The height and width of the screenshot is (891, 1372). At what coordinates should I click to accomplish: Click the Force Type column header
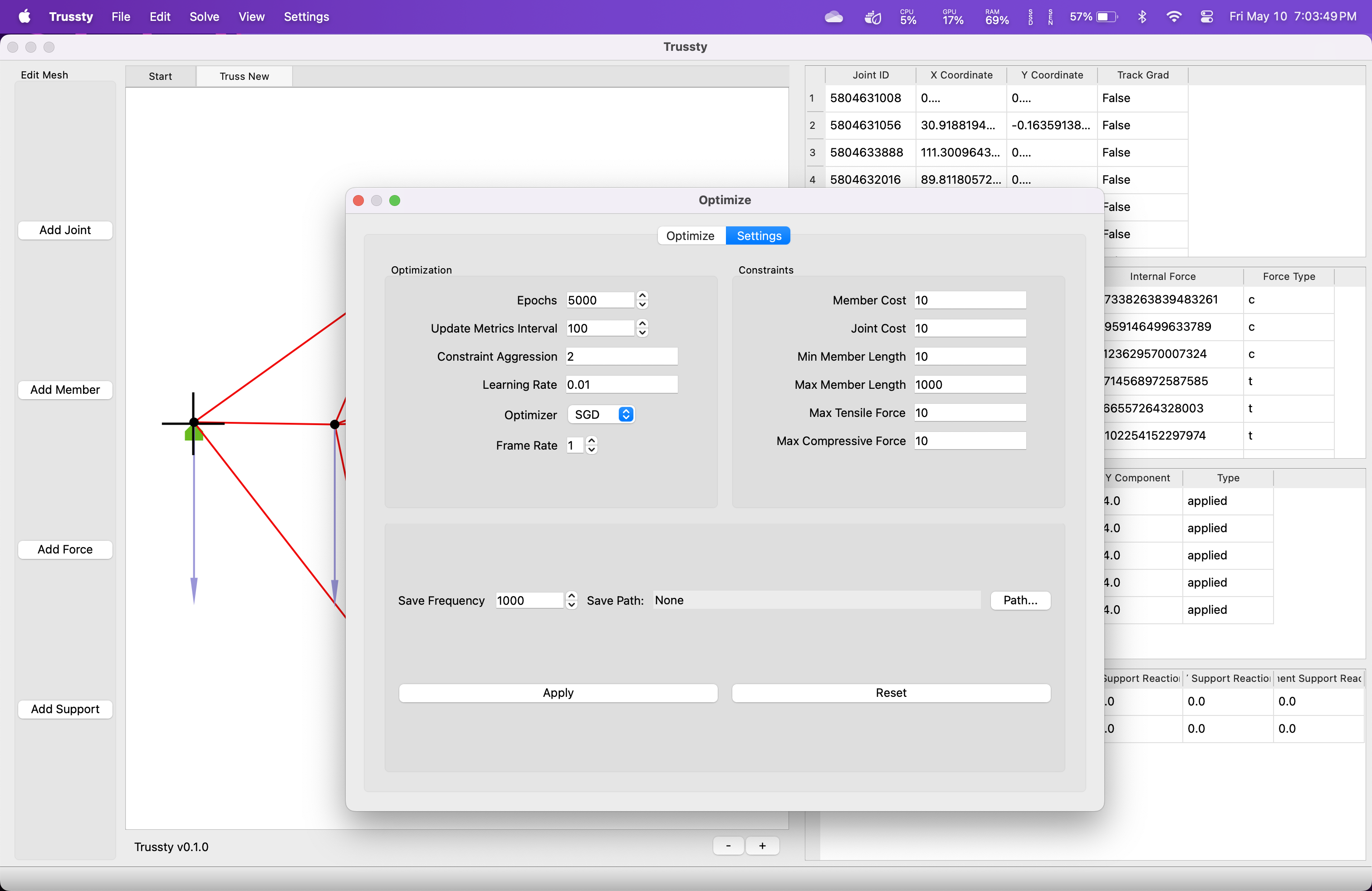point(1289,276)
